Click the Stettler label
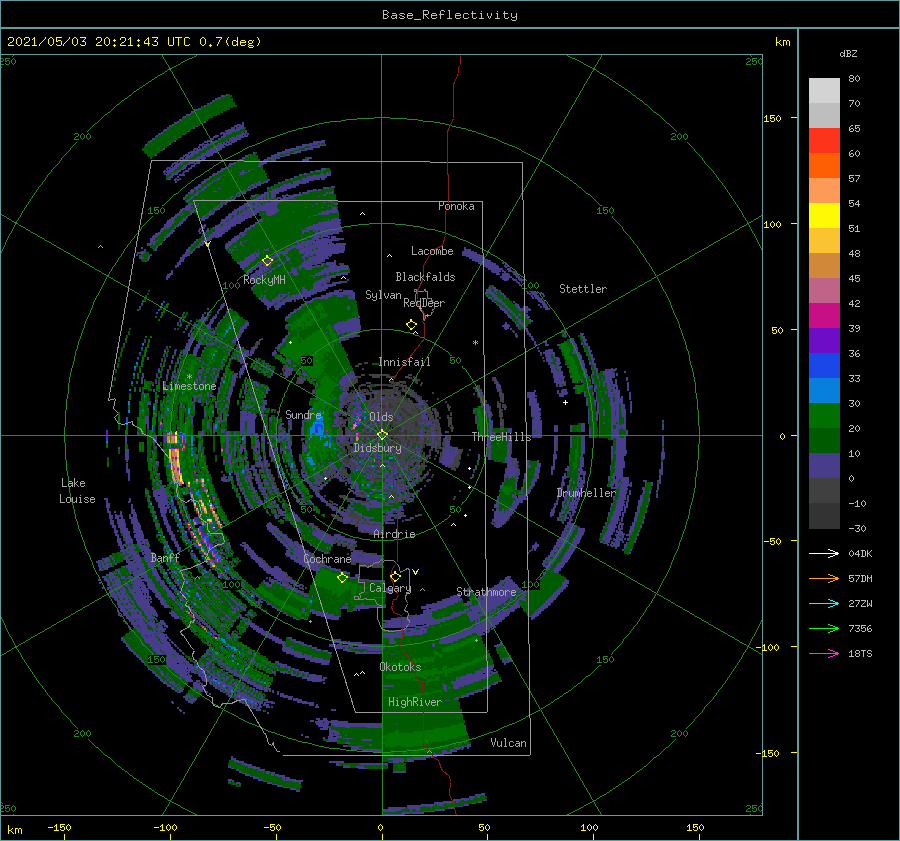 pyautogui.click(x=583, y=289)
